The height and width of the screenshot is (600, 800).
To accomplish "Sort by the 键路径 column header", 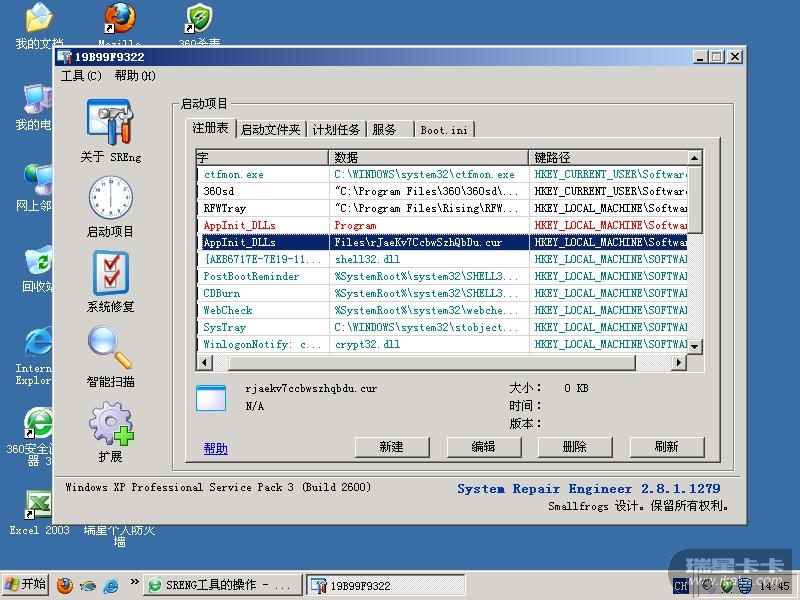I will pos(609,158).
